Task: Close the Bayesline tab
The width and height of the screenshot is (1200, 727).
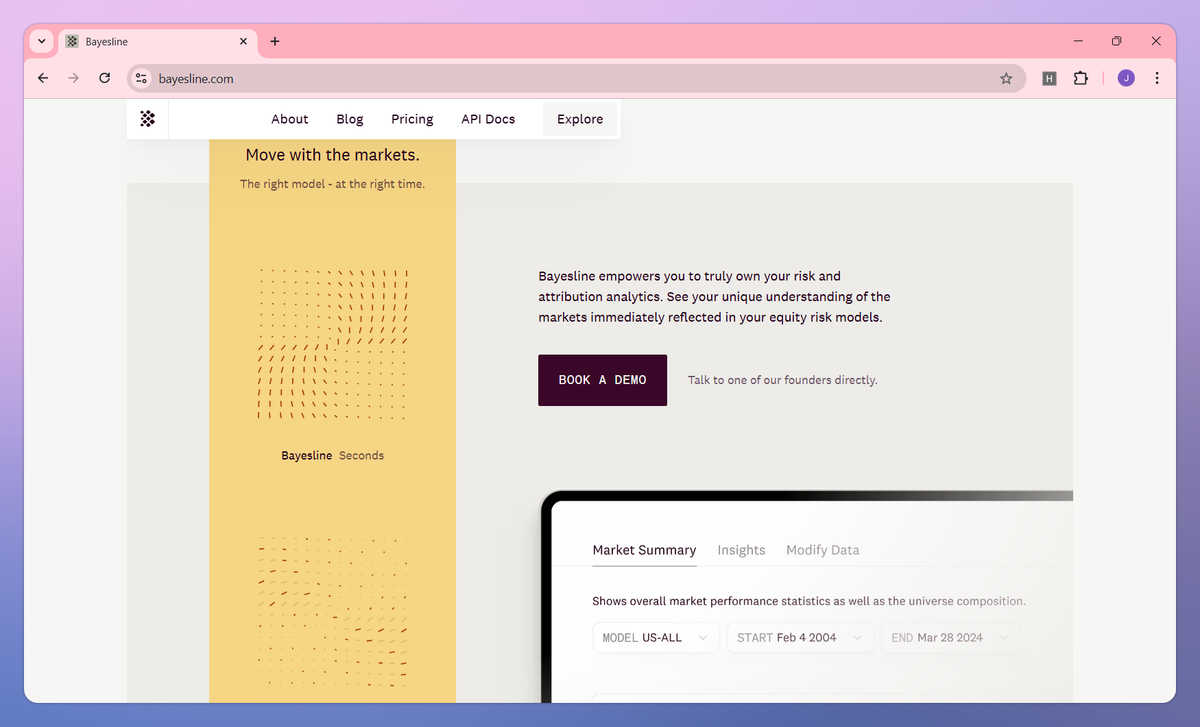Action: [243, 41]
